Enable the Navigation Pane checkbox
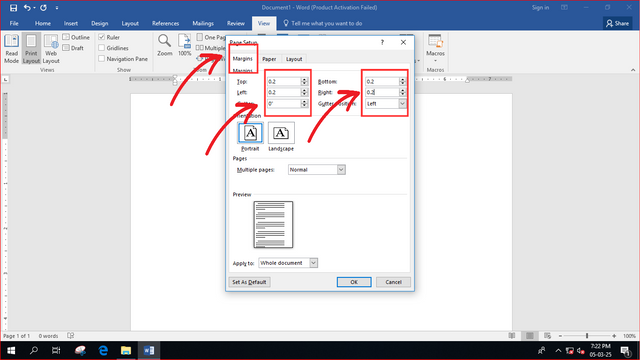This screenshot has width=640, height=360. pyautogui.click(x=102, y=59)
